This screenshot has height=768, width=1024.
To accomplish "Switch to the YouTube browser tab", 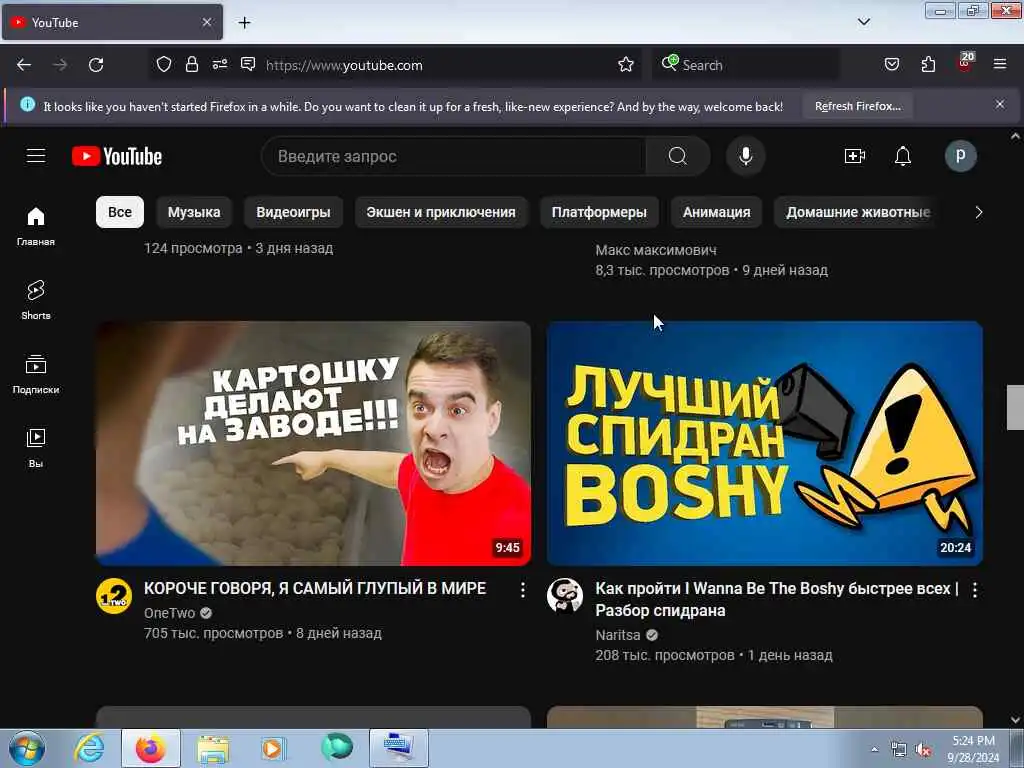I will [x=112, y=22].
